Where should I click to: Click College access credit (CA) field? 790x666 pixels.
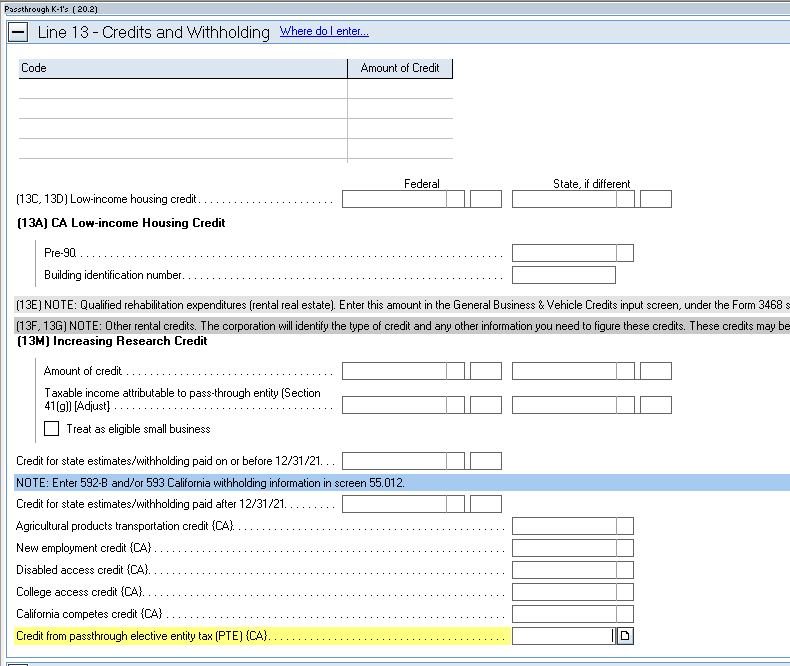tap(564, 592)
